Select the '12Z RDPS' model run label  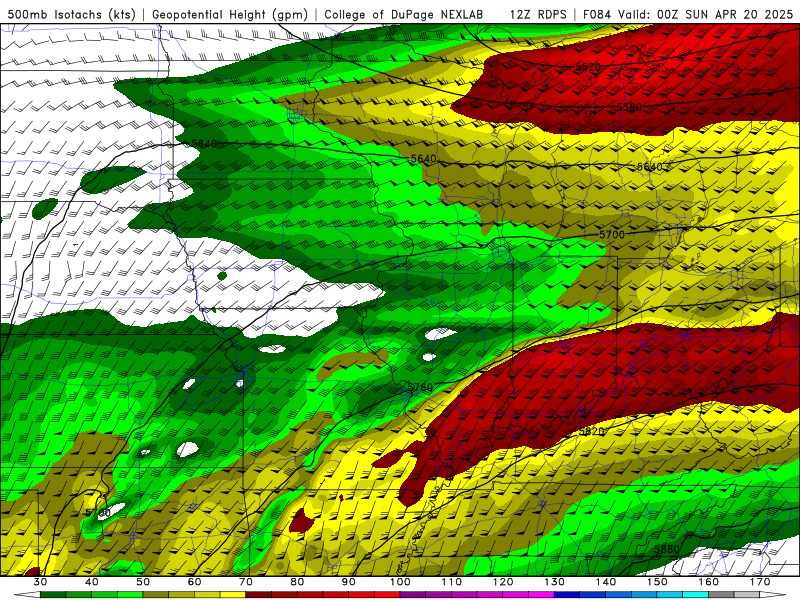click(538, 14)
